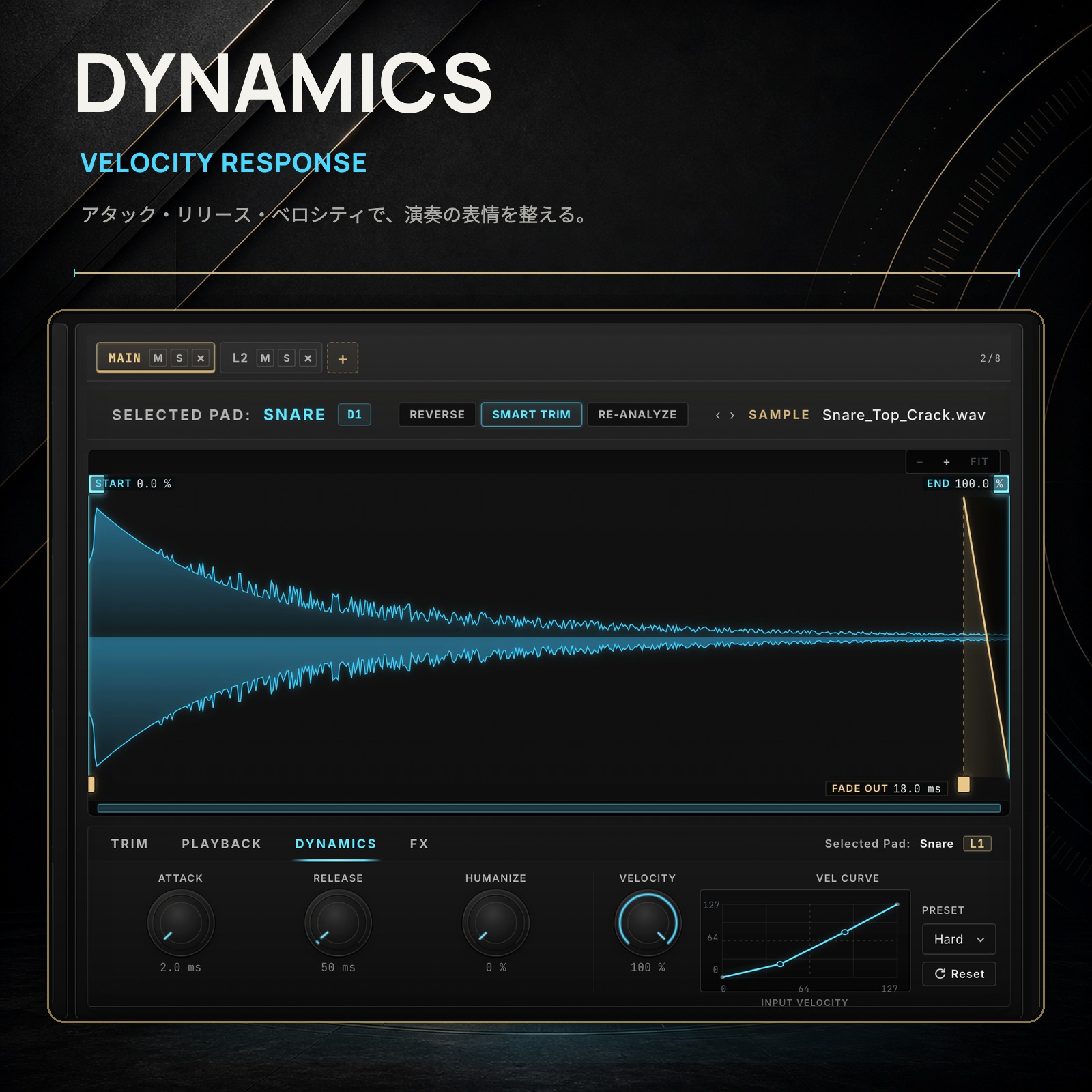Click the VELOCITY knob
The height and width of the screenshot is (1092, 1092).
pyautogui.click(x=648, y=923)
